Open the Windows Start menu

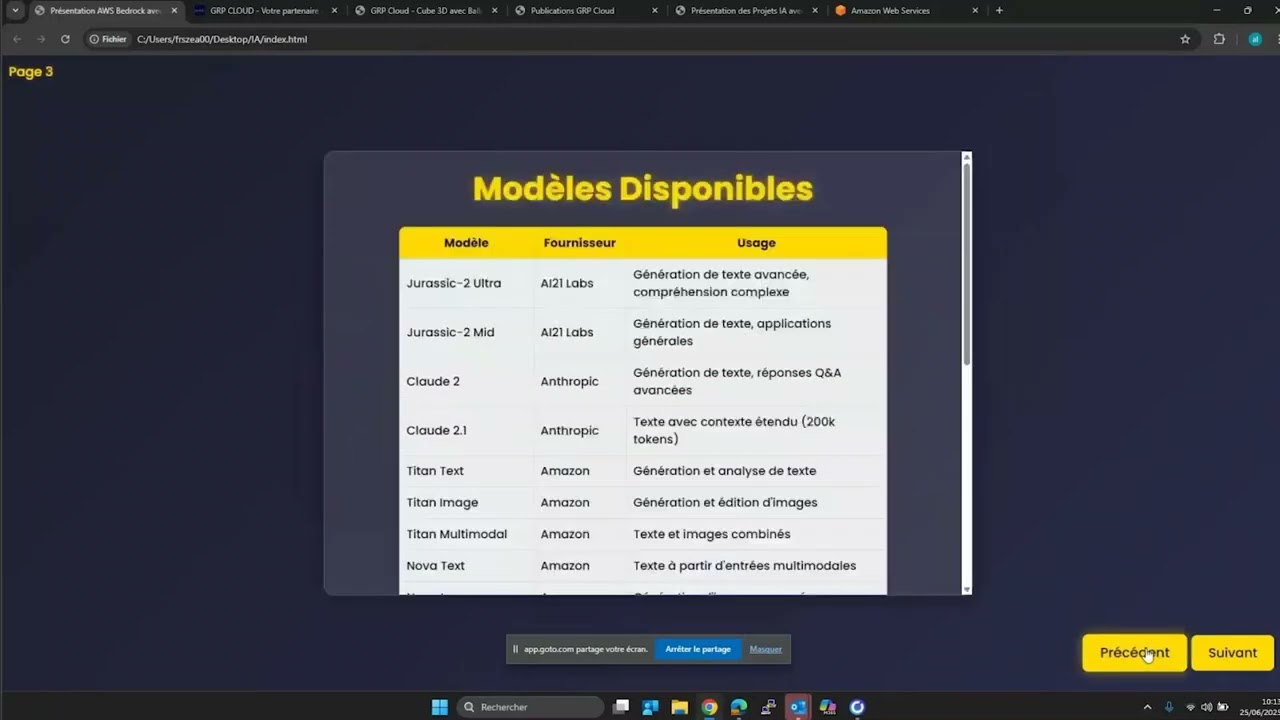(439, 707)
